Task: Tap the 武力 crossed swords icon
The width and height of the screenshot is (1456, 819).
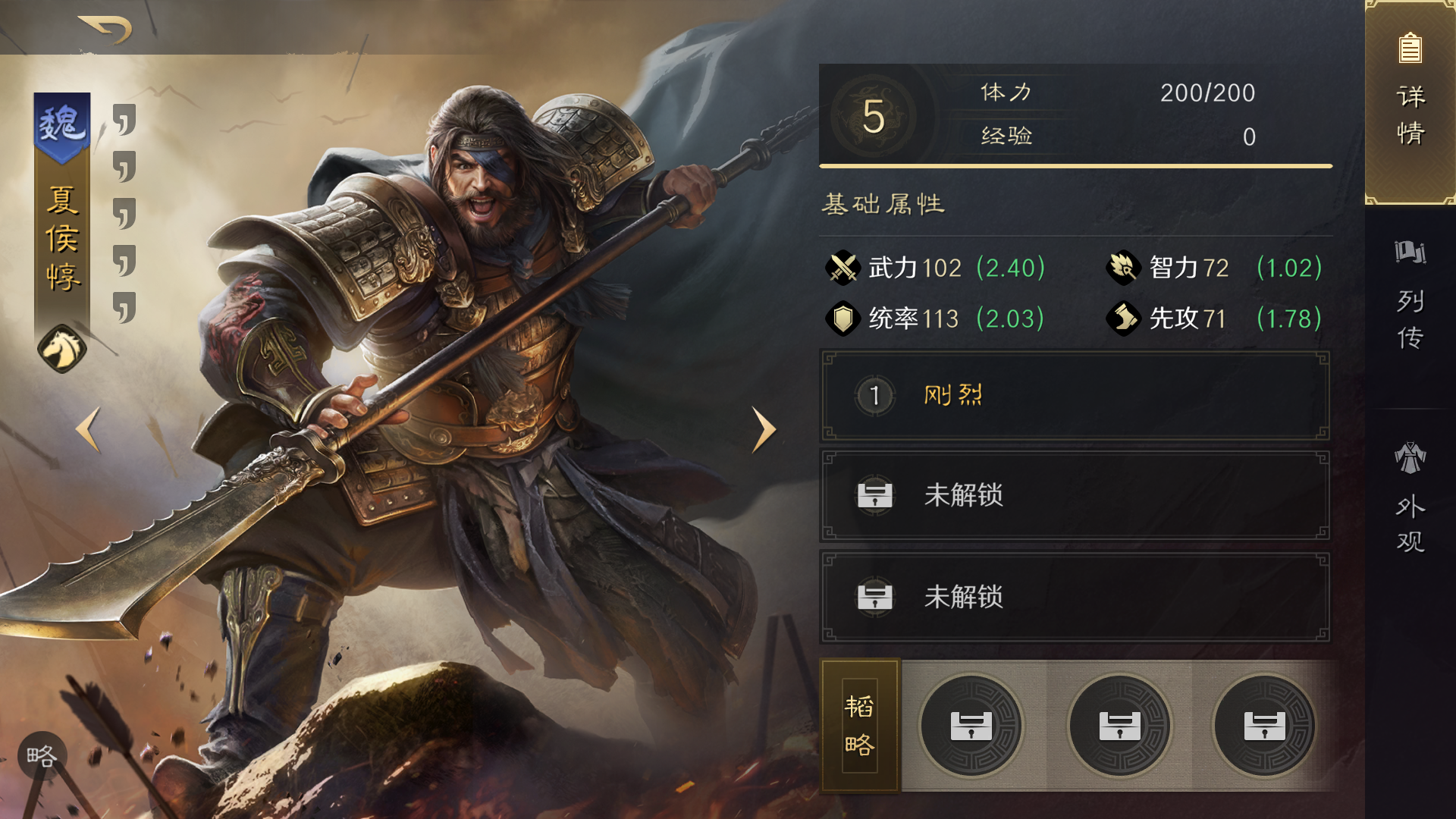Action: click(843, 268)
